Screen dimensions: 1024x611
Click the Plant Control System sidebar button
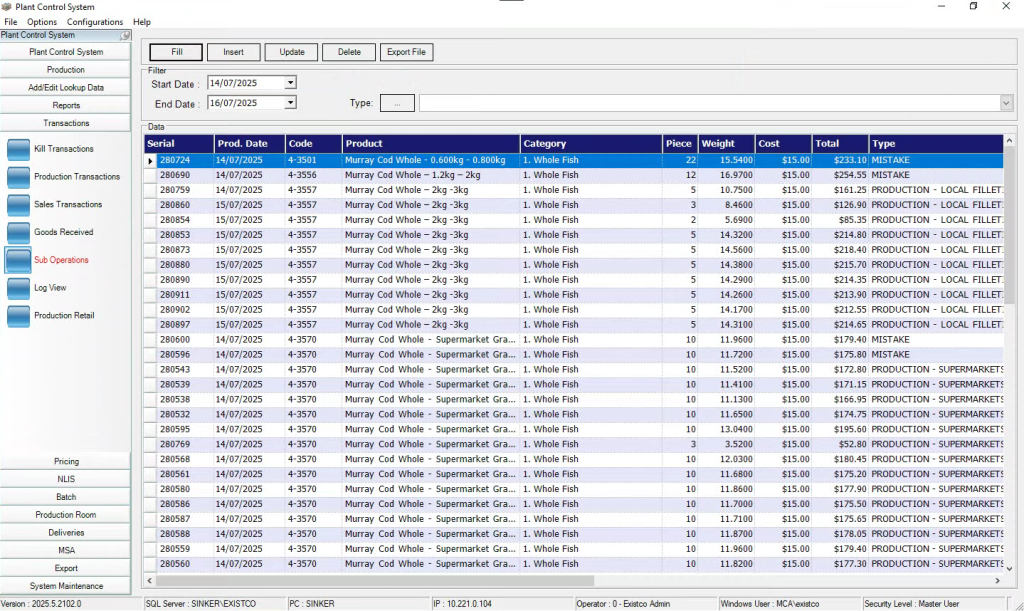[x=65, y=52]
